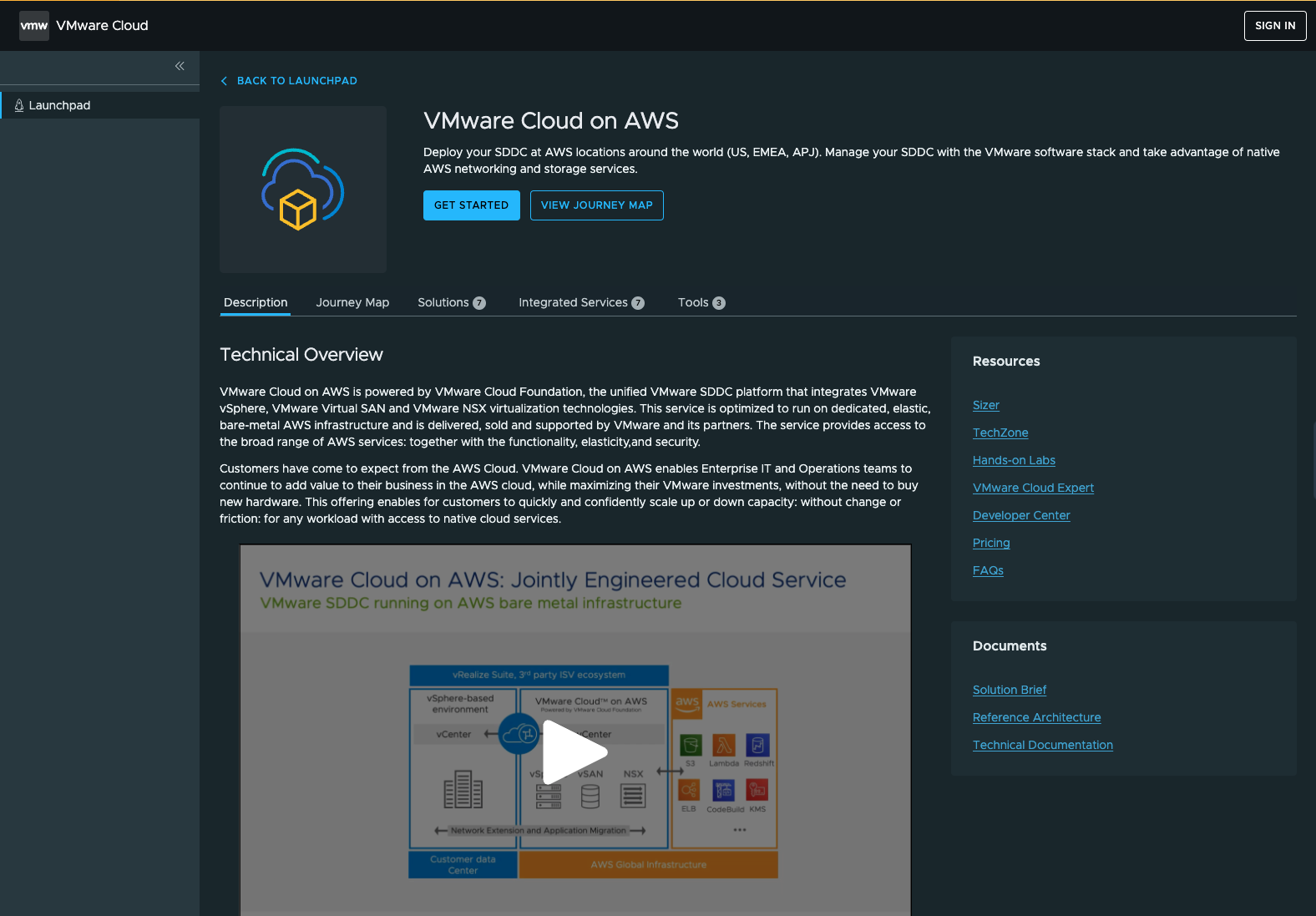
Task: Switch to the Journey Map tab
Action: tap(352, 302)
